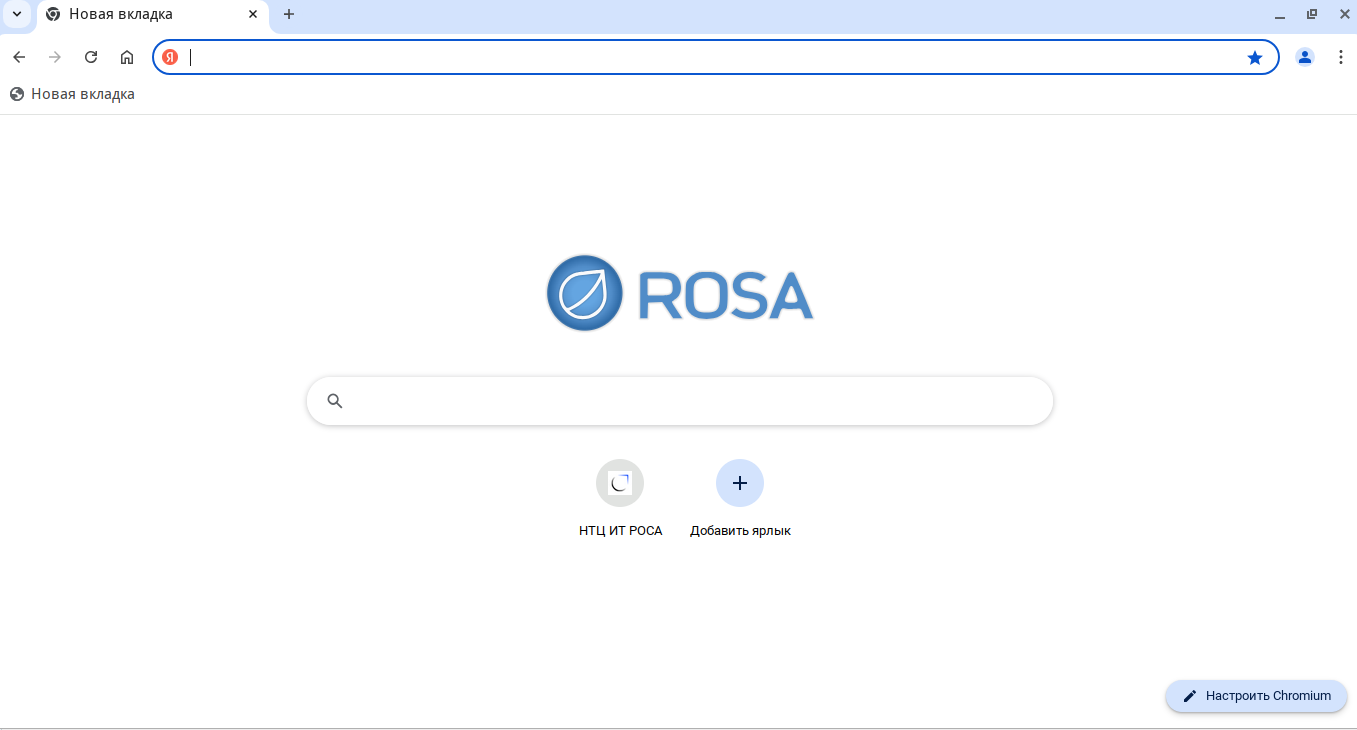Go forward to next page
The height and width of the screenshot is (730, 1357).
tap(55, 57)
